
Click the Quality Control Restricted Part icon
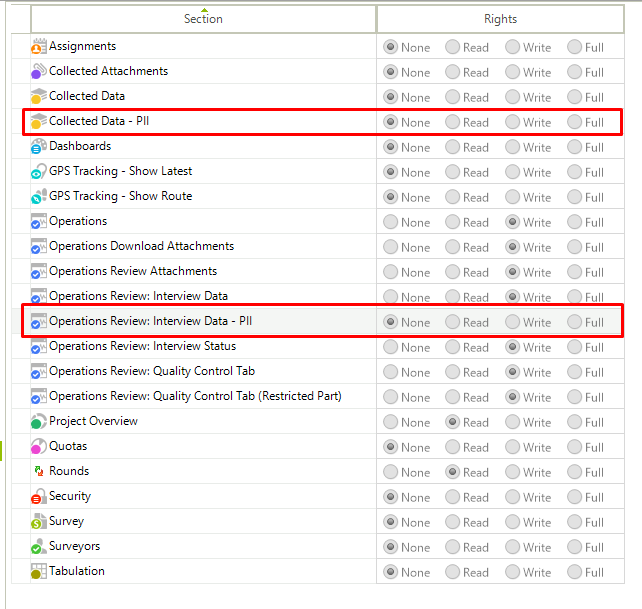tap(38, 396)
